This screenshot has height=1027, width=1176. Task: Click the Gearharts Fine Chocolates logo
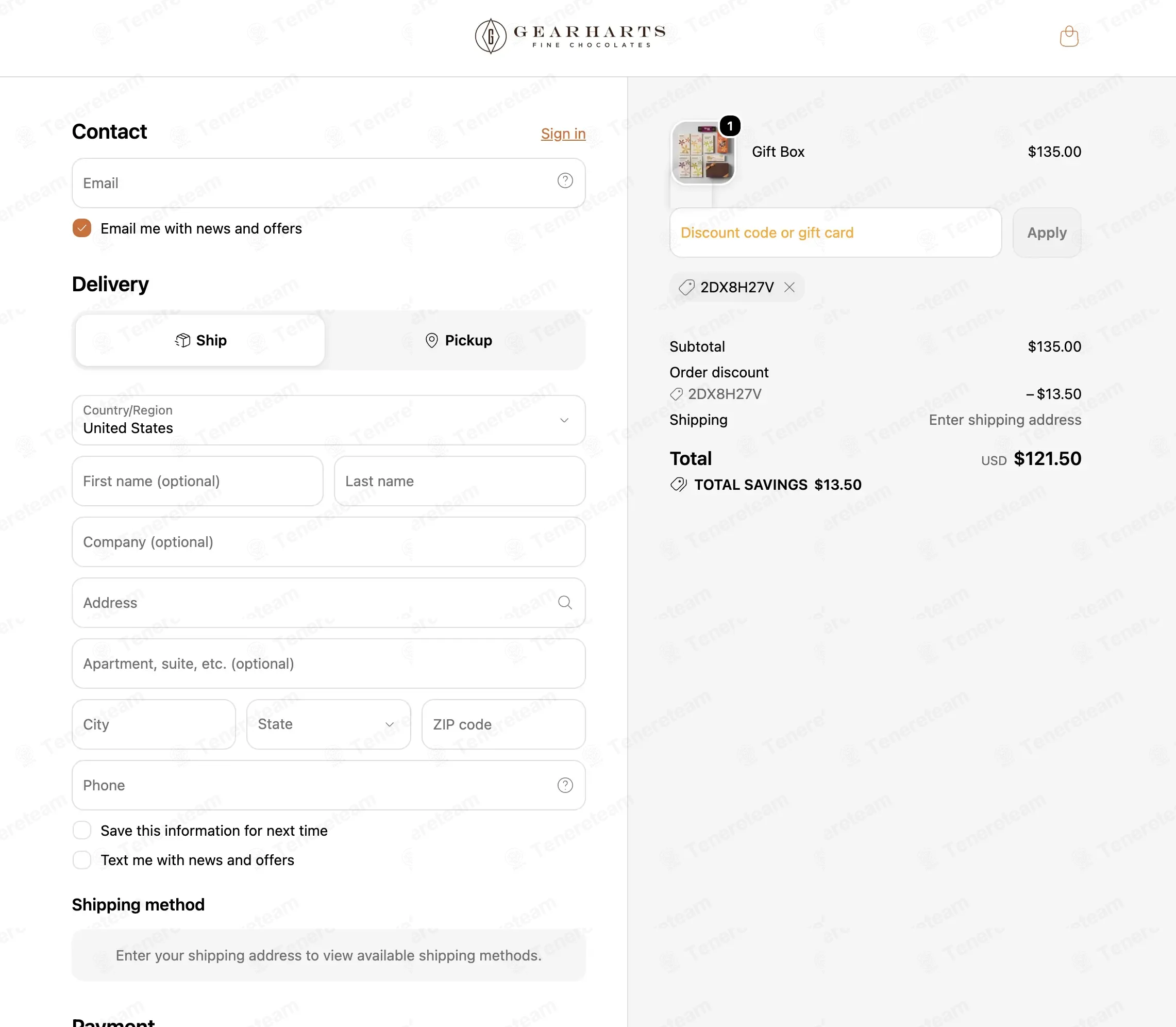(570, 36)
